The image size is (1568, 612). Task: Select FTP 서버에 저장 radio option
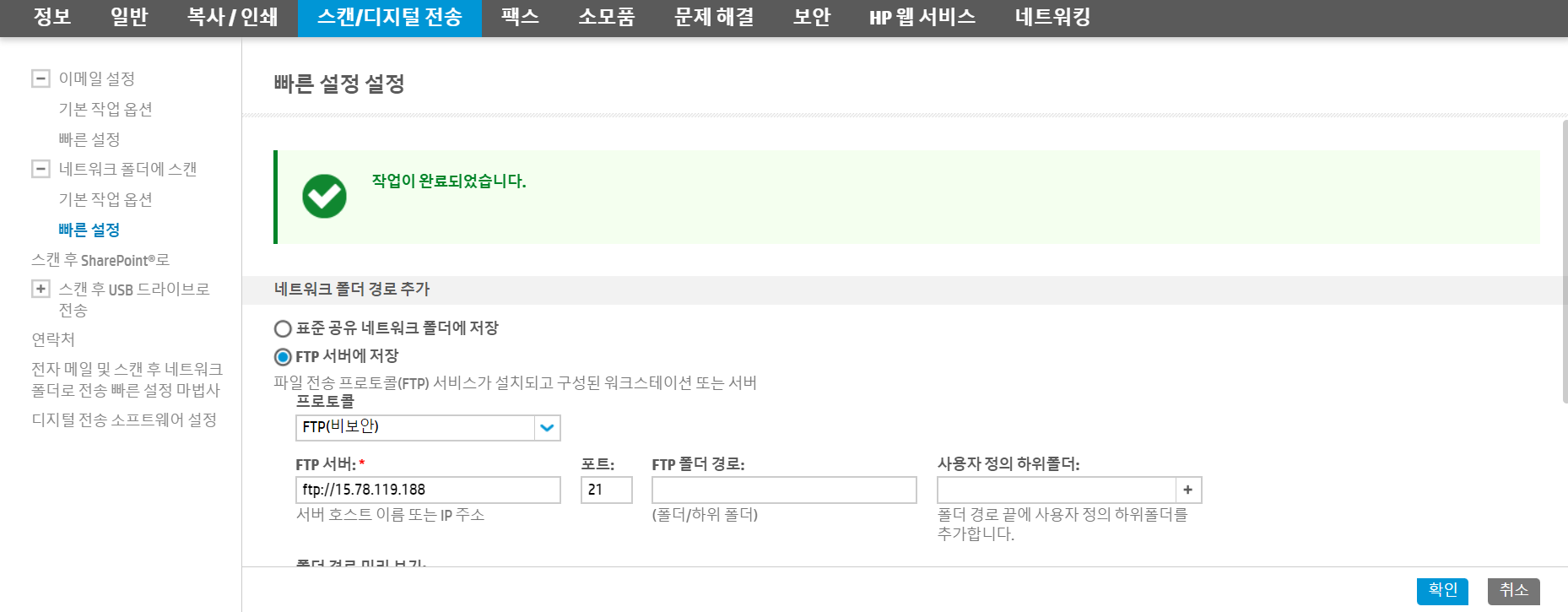tap(284, 357)
